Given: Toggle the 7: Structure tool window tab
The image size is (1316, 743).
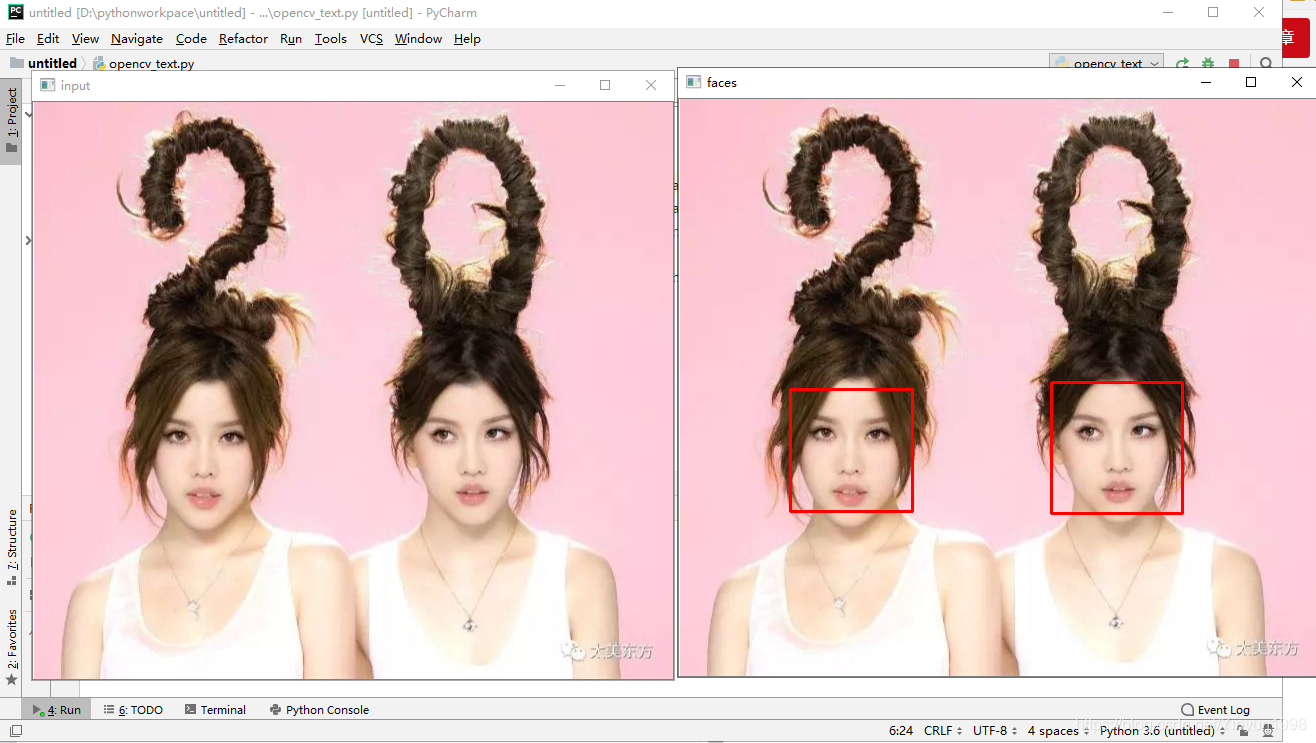Looking at the screenshot, I should click(11, 547).
